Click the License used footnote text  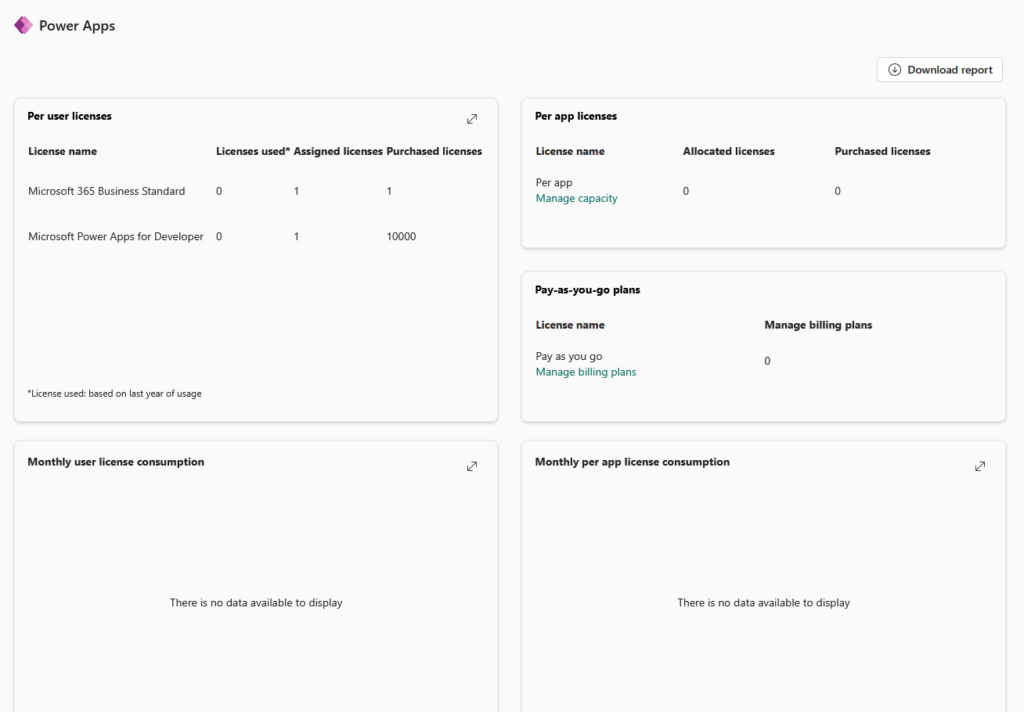[114, 394]
